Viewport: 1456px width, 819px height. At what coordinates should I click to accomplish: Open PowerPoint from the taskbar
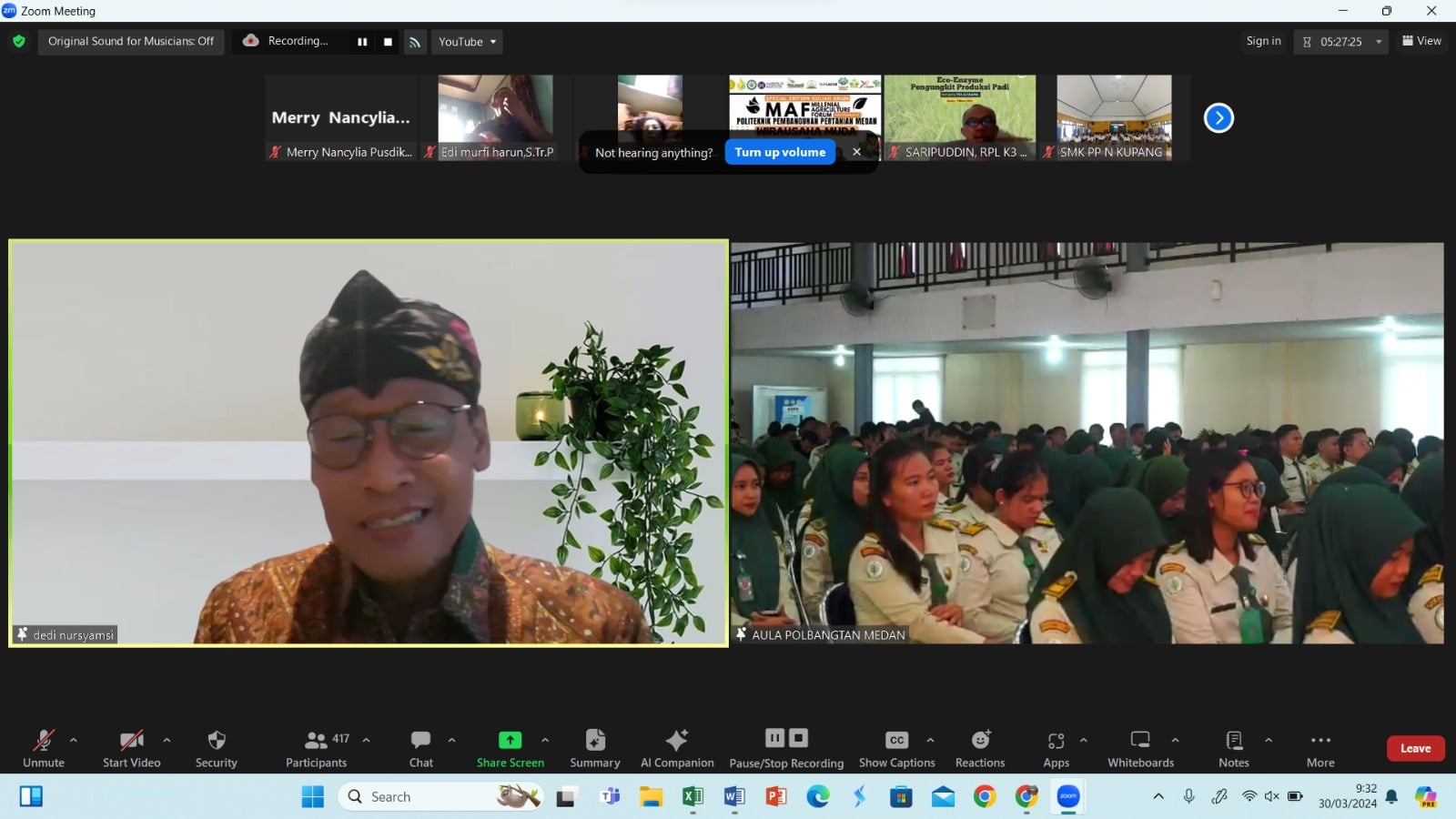(x=777, y=796)
